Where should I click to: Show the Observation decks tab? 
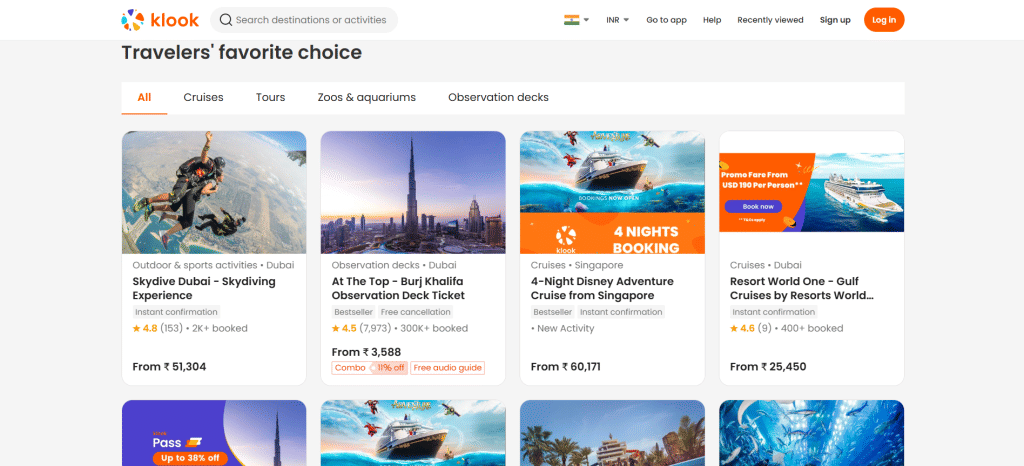(498, 97)
